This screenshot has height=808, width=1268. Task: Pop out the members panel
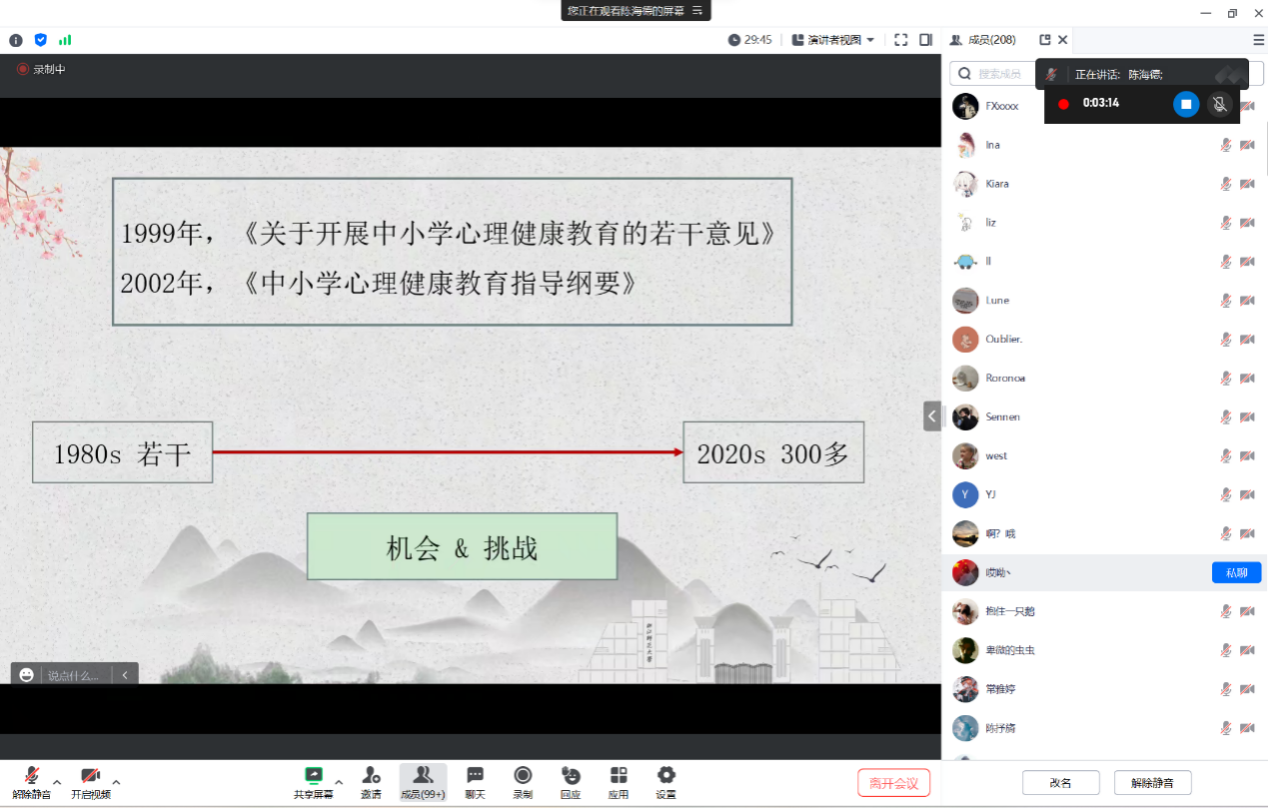coord(1045,40)
